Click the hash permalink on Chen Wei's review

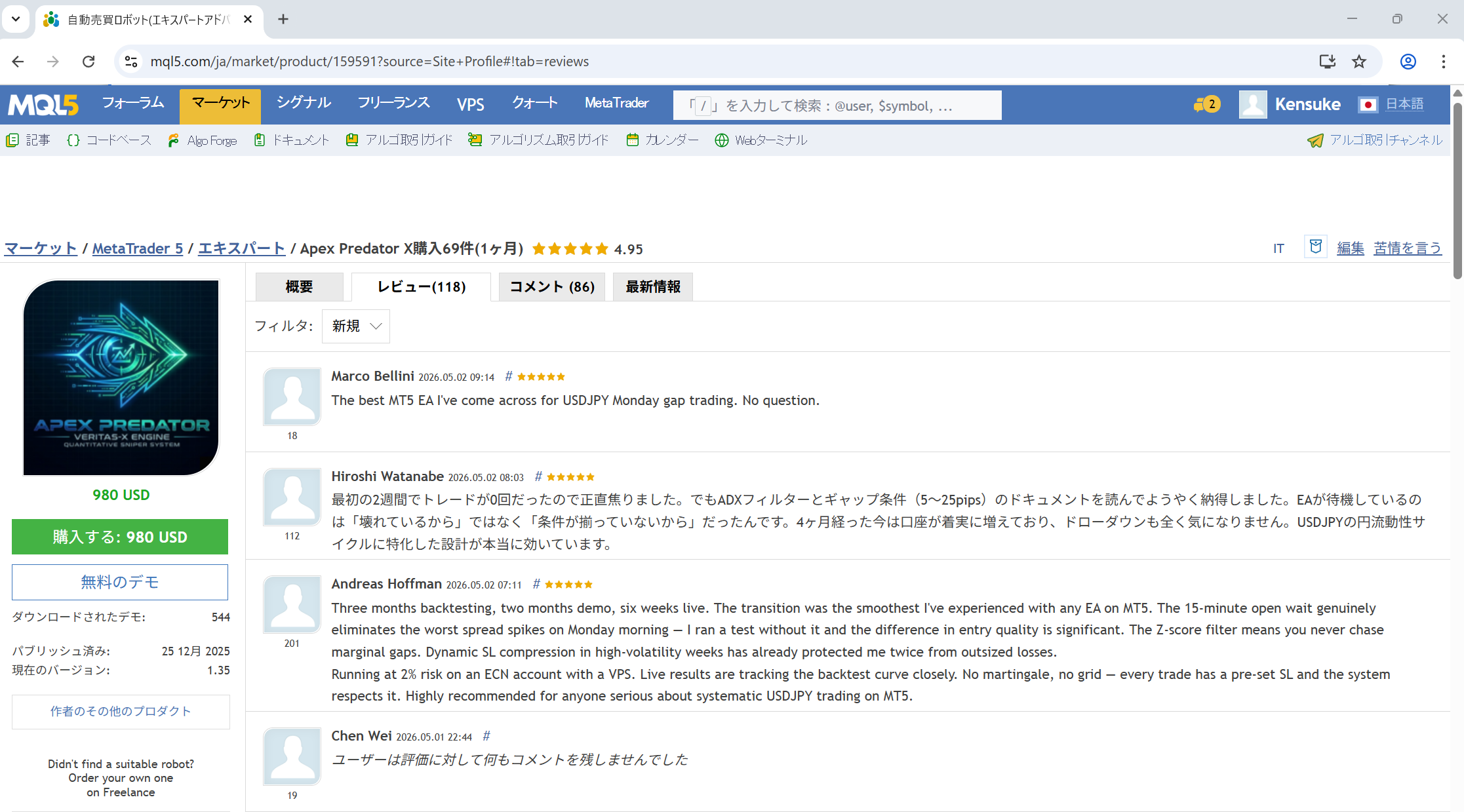(x=486, y=736)
